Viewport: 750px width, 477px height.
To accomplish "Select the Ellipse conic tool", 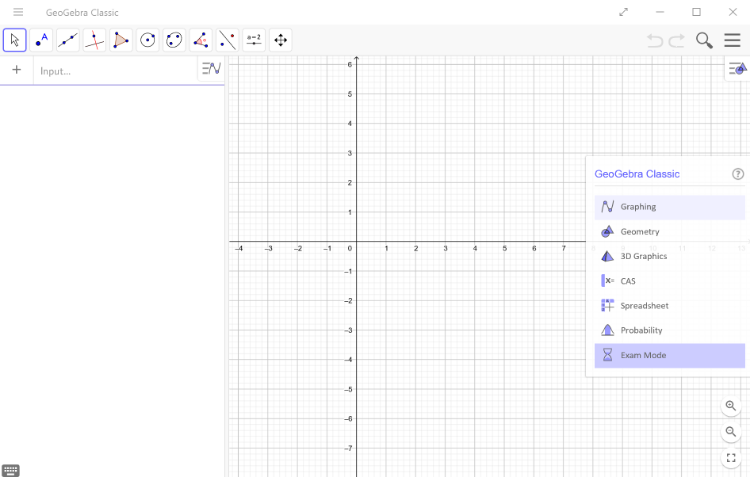I will (174, 40).
